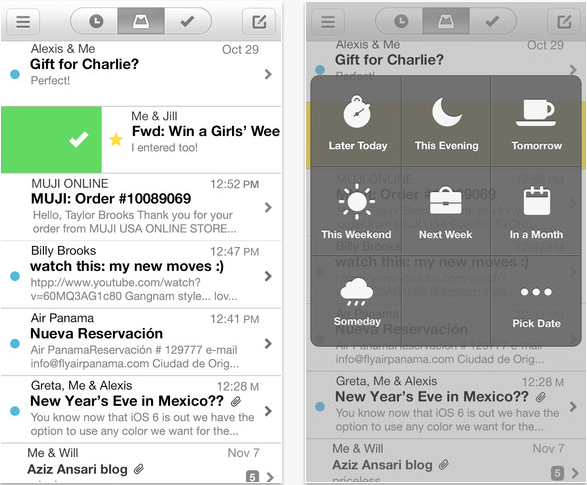587x485 pixels.
Task: Snooze until Tomorrow with coffee cup icon
Action: pyautogui.click(x=536, y=122)
